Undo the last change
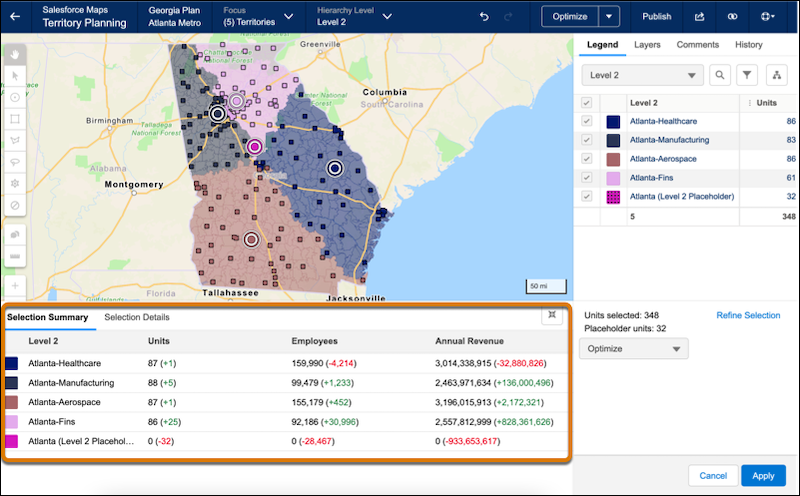Image resolution: width=800 pixels, height=496 pixels. click(x=484, y=16)
